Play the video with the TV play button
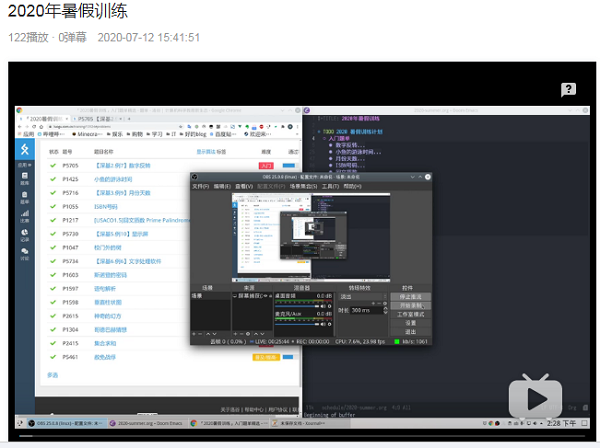This screenshot has width=600, height=448. (535, 398)
